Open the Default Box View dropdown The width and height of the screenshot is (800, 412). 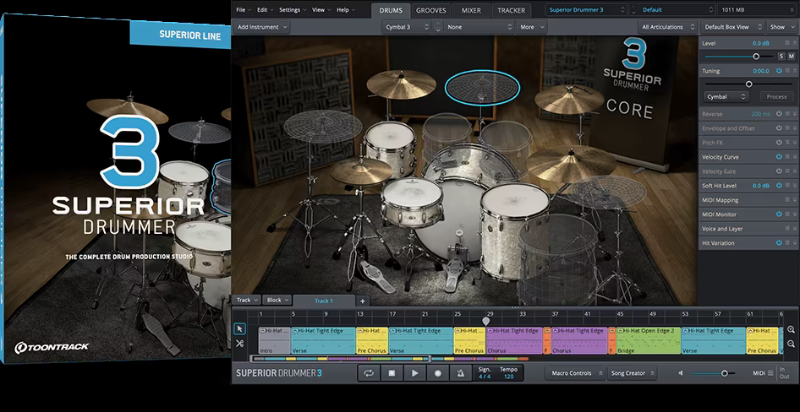733,27
